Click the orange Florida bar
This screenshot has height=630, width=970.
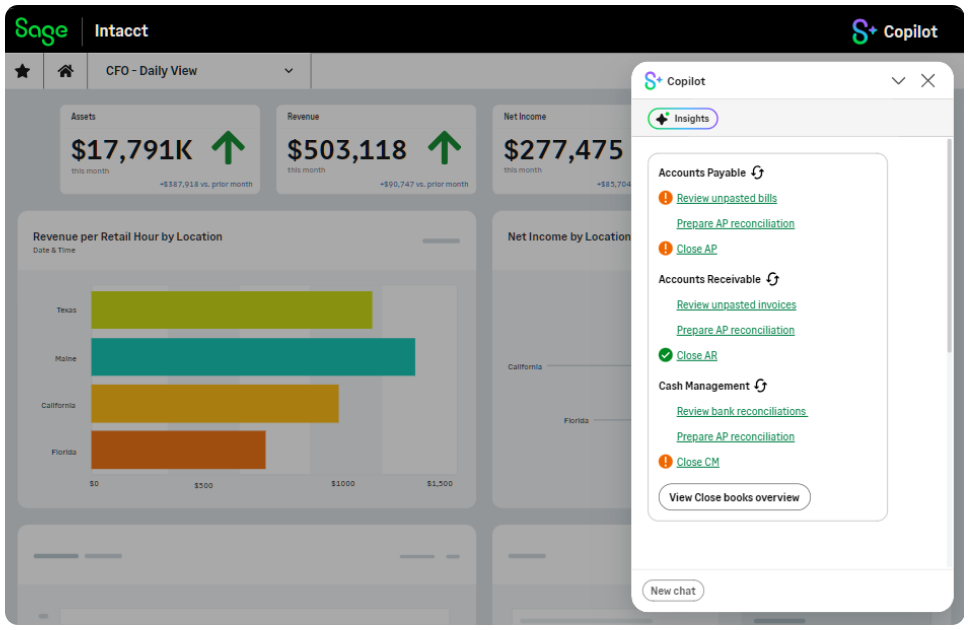coord(178,450)
